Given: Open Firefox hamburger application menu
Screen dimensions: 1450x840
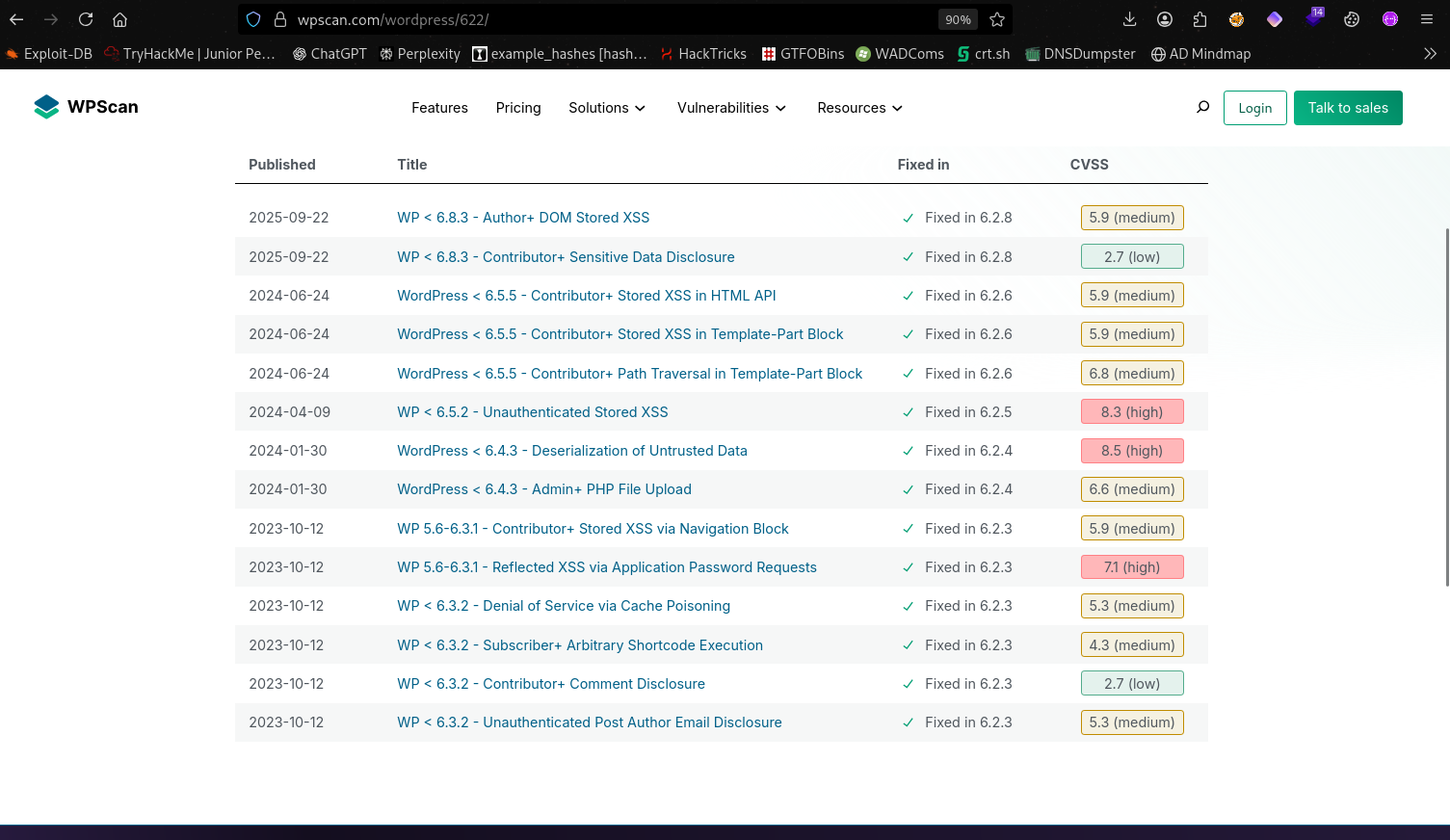Looking at the screenshot, I should click(x=1427, y=19).
